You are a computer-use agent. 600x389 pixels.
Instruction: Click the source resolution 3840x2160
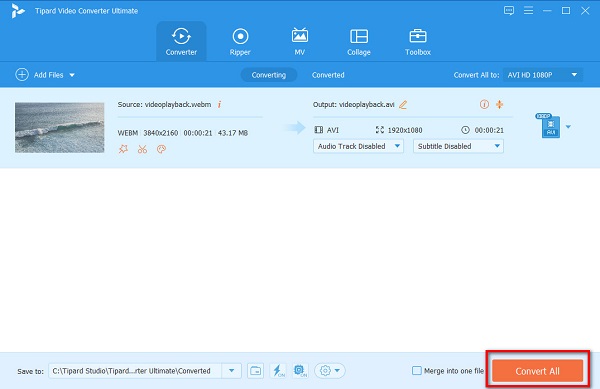pos(161,133)
